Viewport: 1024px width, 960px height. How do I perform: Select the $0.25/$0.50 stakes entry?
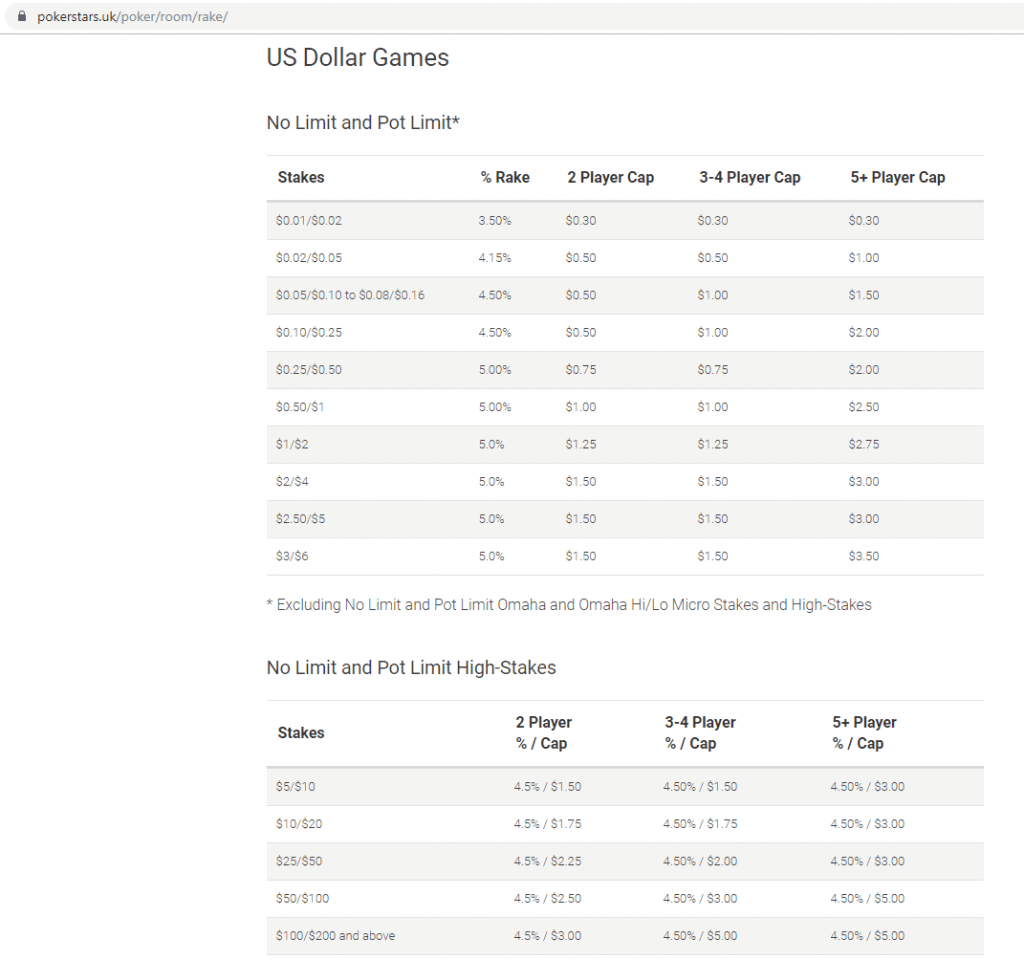(310, 369)
